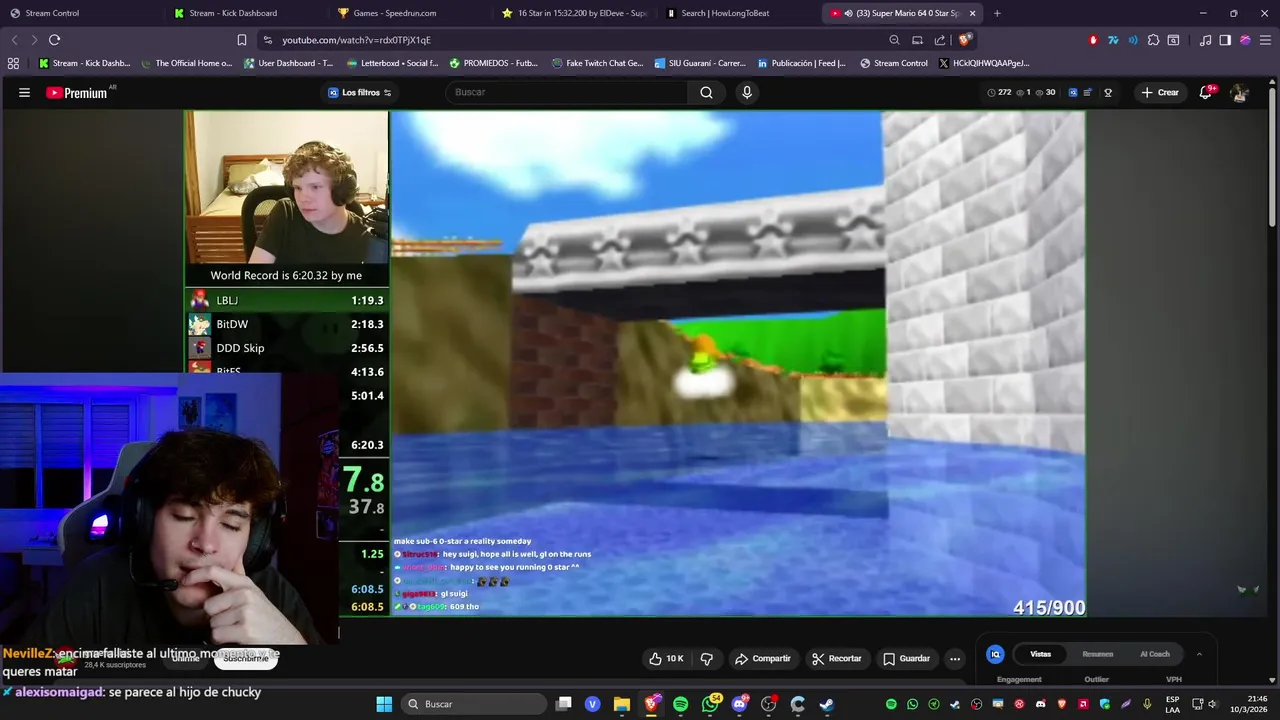Open the SIU Guaraní bookmark
The height and width of the screenshot is (720, 1280).
700,63
